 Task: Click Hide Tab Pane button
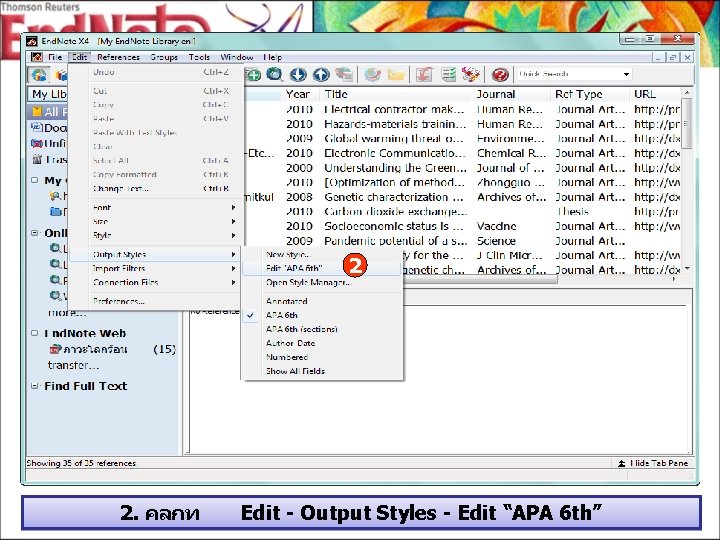[653, 463]
